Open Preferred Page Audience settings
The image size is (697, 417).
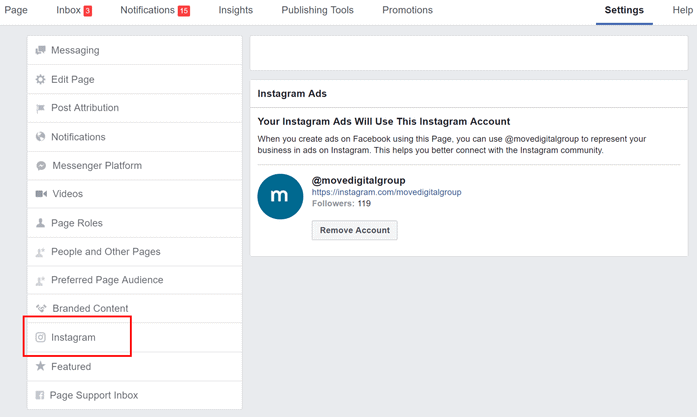135,280
